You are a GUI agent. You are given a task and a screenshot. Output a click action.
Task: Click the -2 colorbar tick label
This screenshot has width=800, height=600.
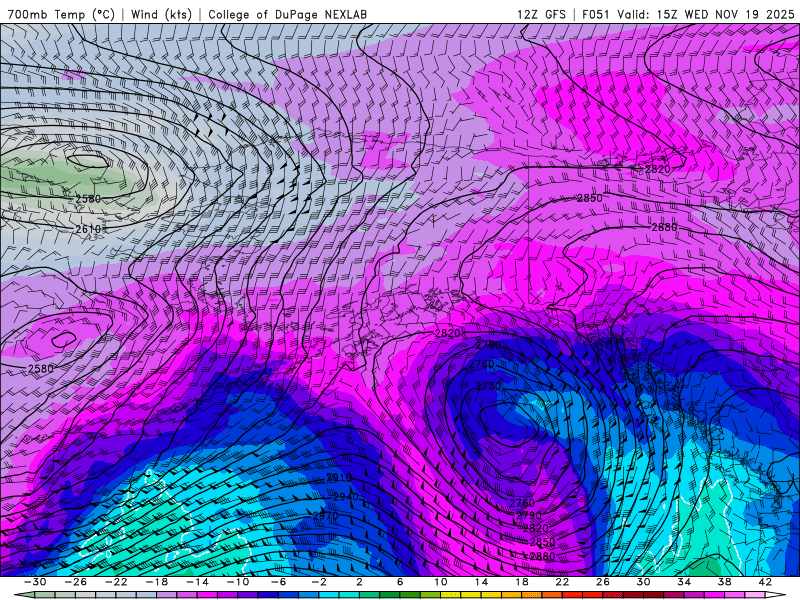(319, 582)
